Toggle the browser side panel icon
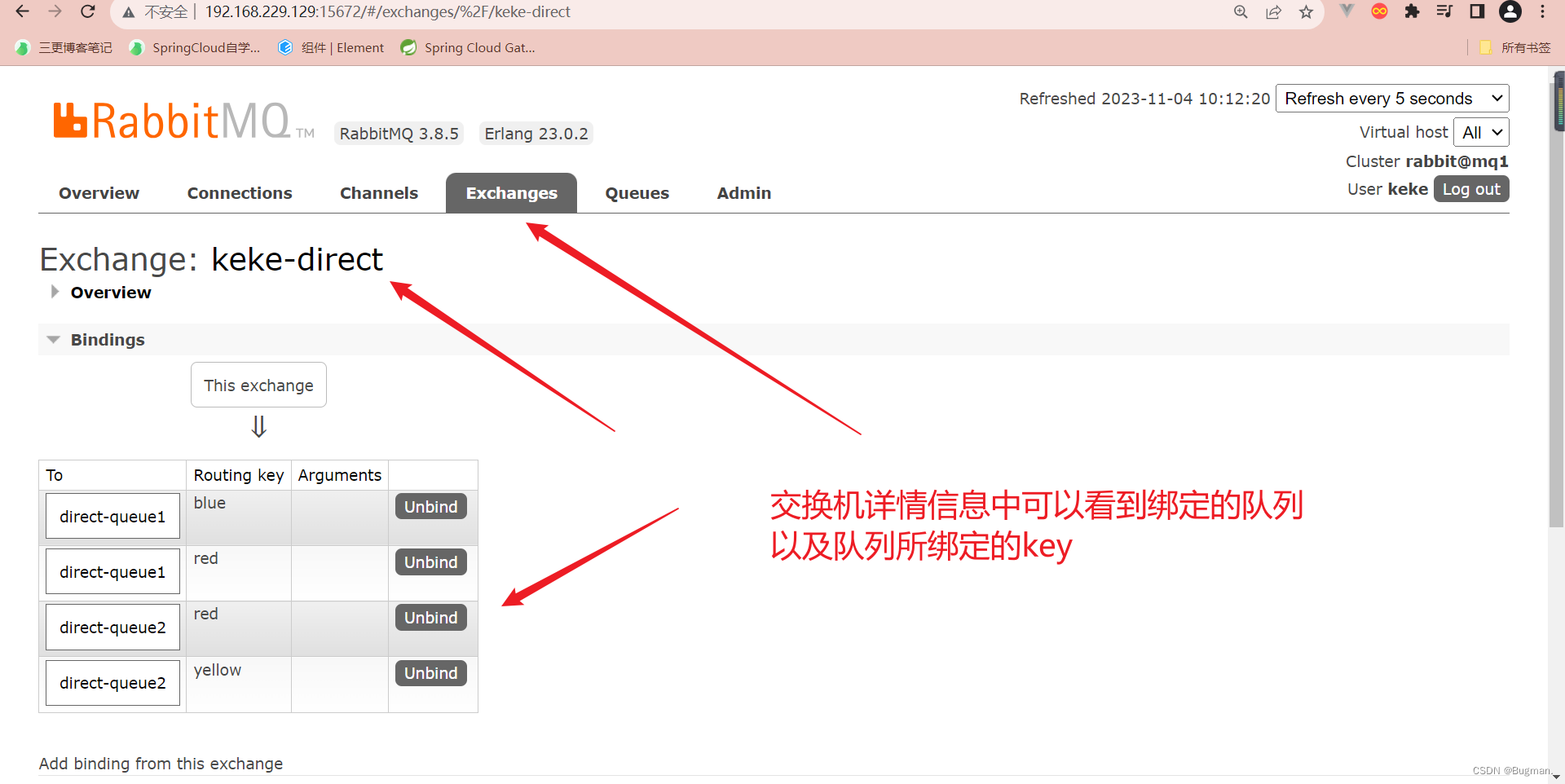1565x784 pixels. click(1477, 11)
